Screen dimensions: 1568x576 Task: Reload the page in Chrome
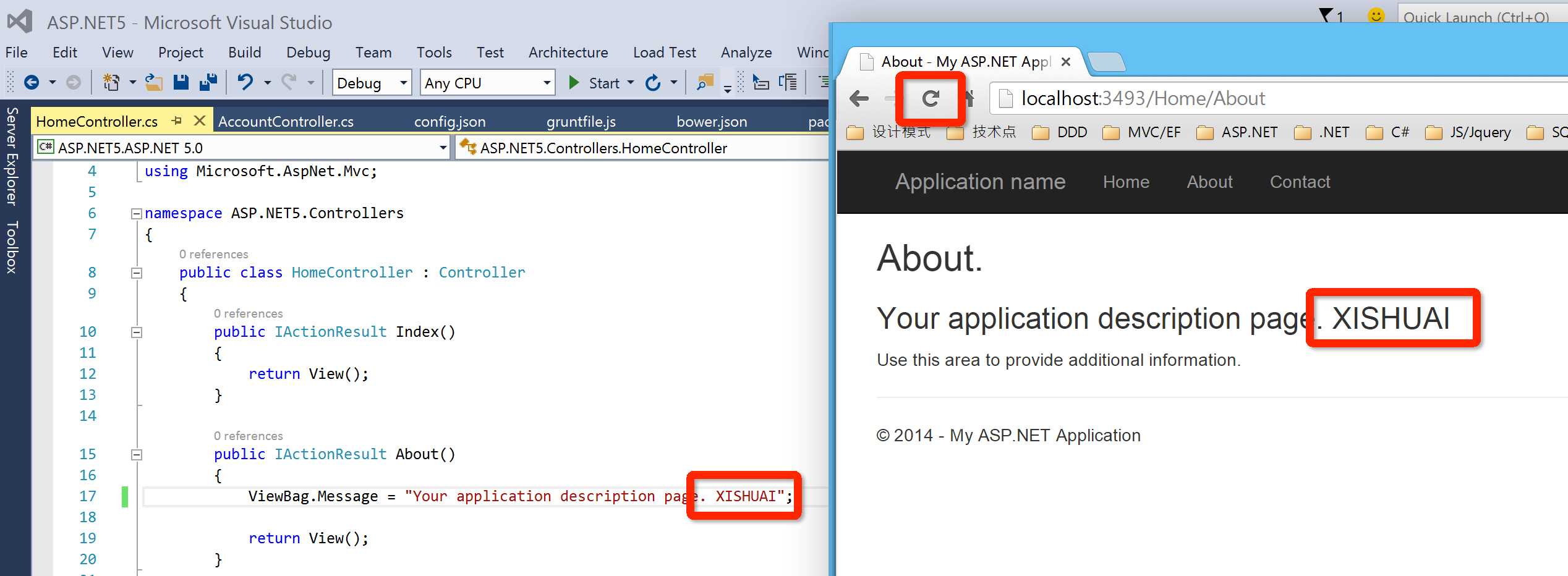[x=931, y=98]
